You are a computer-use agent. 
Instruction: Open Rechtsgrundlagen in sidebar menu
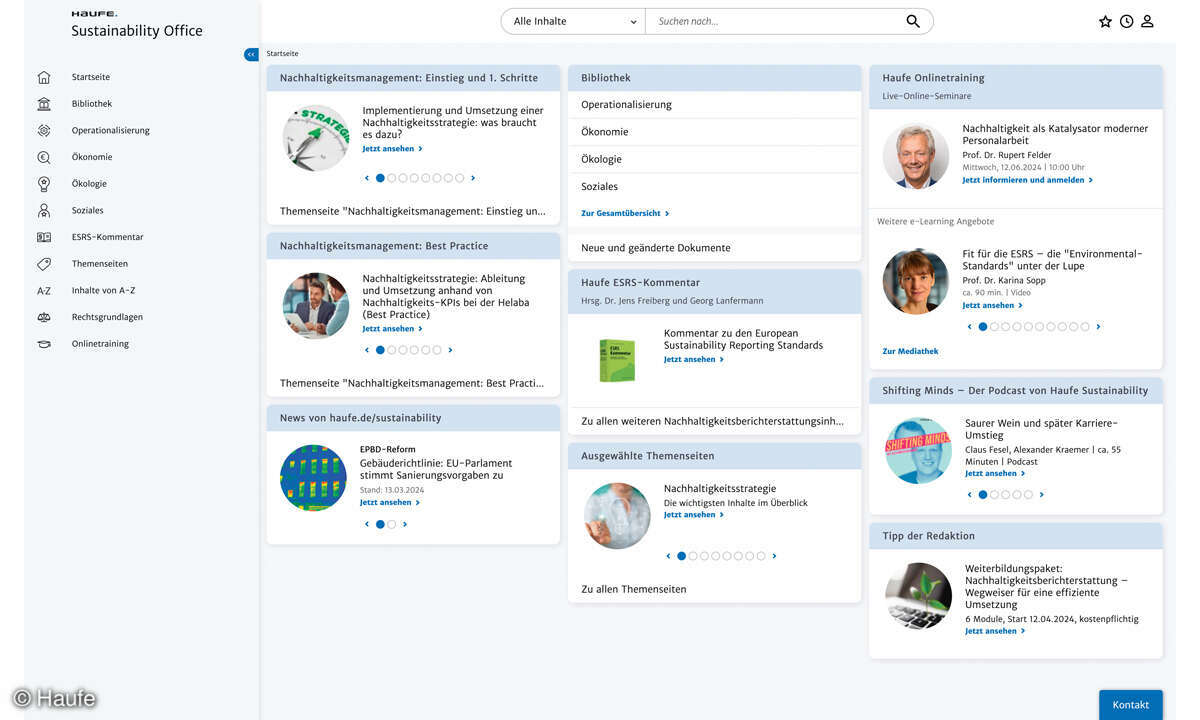click(107, 317)
